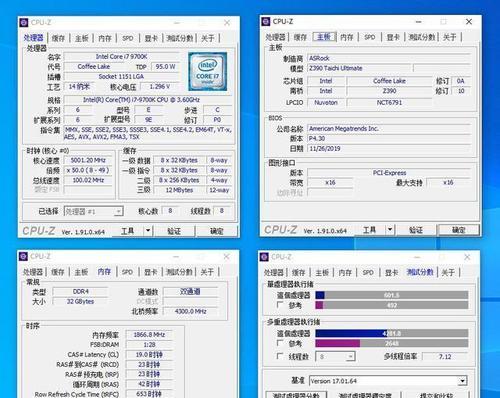The image size is (500, 398).
Task: Enable multi-thread reference checkbox
Action: point(280,343)
